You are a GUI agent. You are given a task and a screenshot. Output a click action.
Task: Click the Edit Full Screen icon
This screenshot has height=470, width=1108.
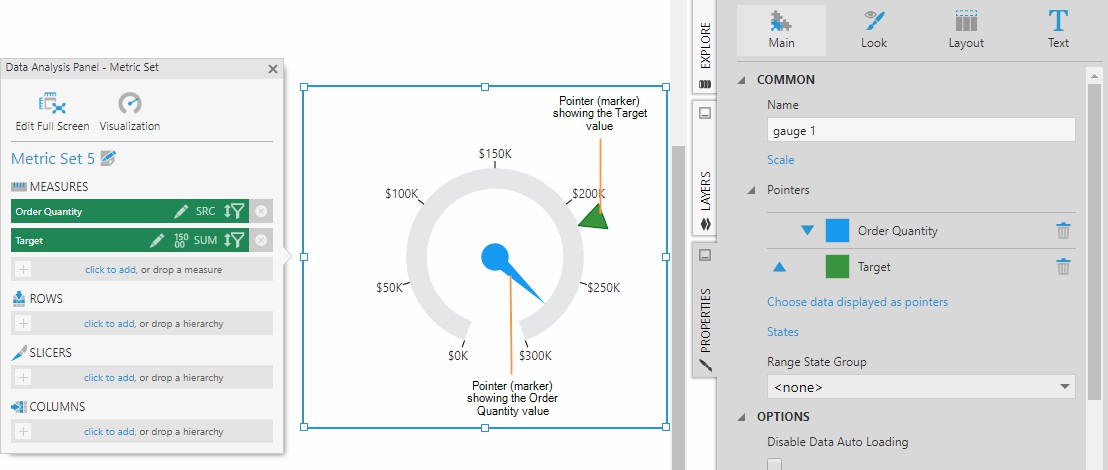(52, 104)
